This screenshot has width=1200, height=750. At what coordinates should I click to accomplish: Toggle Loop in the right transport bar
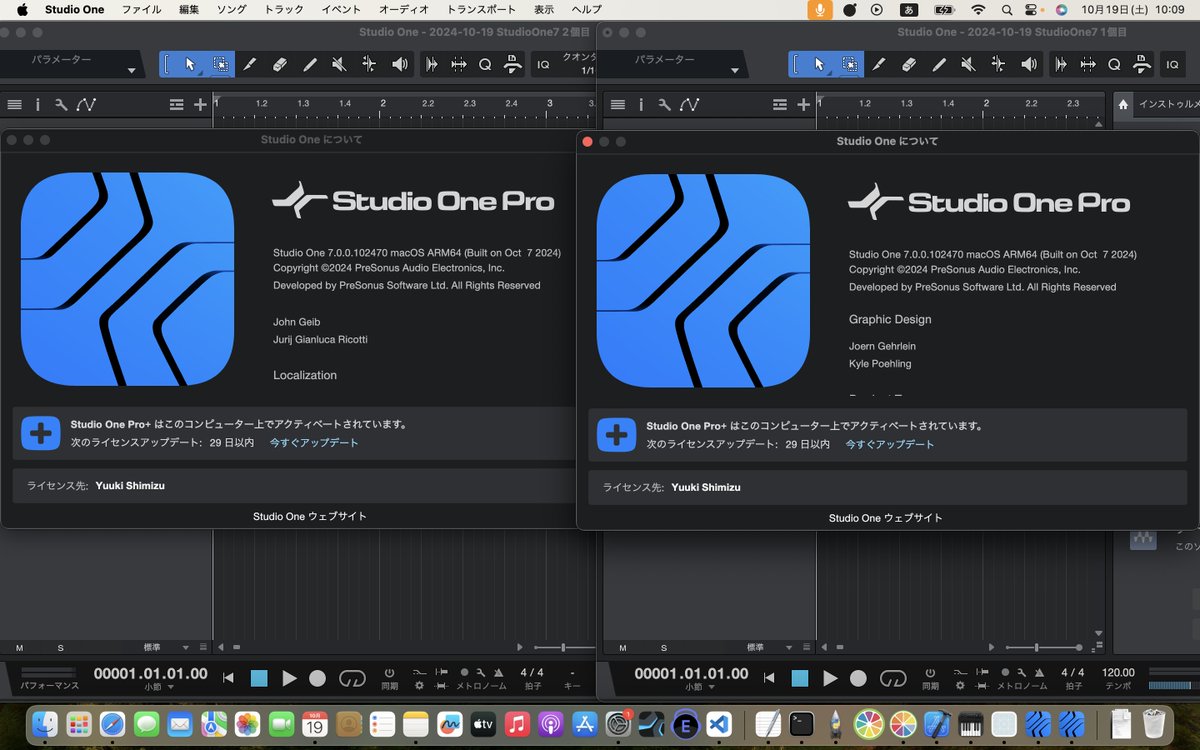point(893,678)
